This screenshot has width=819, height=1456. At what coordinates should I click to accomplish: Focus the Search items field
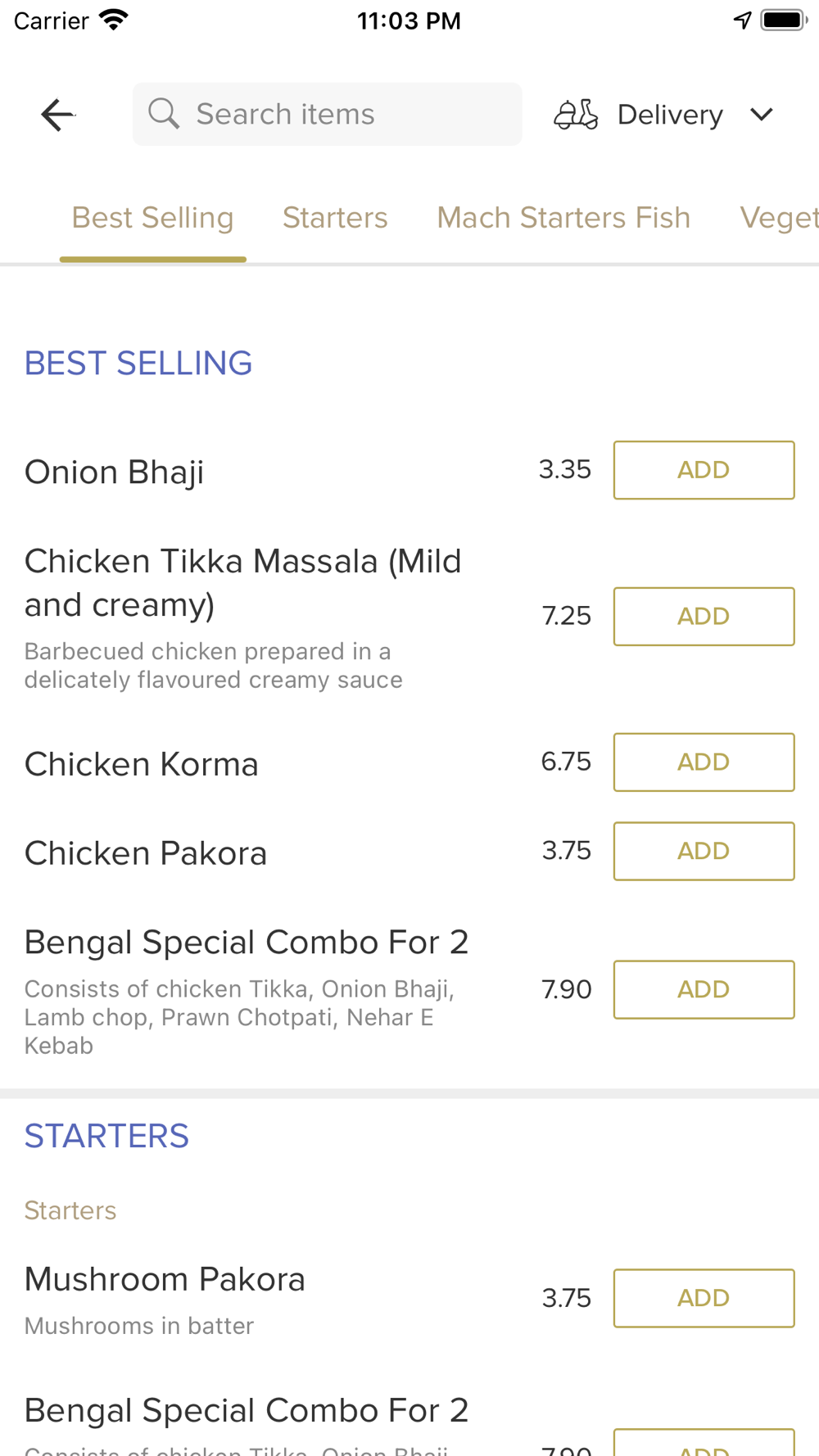pos(344,114)
